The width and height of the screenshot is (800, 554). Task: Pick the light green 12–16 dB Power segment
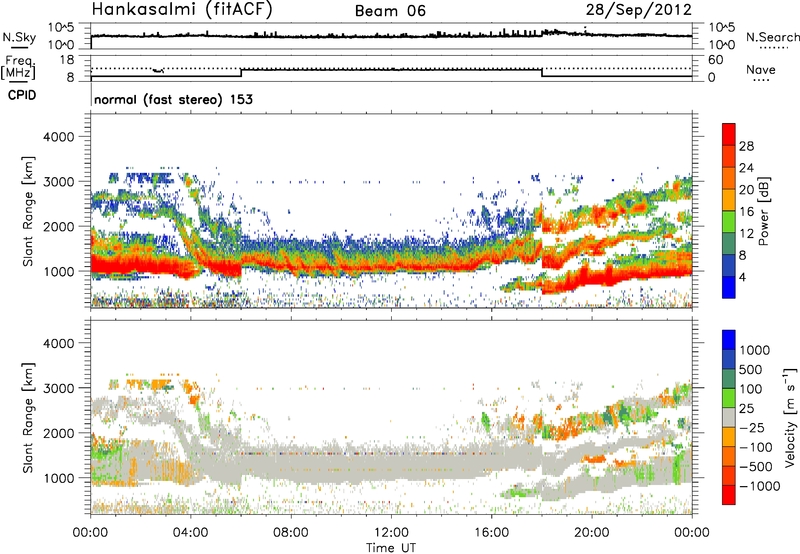coord(729,222)
